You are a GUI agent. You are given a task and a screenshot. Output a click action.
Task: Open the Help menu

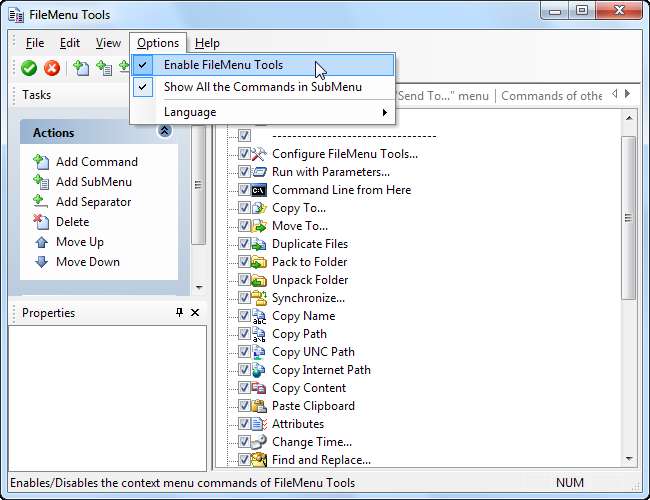(207, 43)
